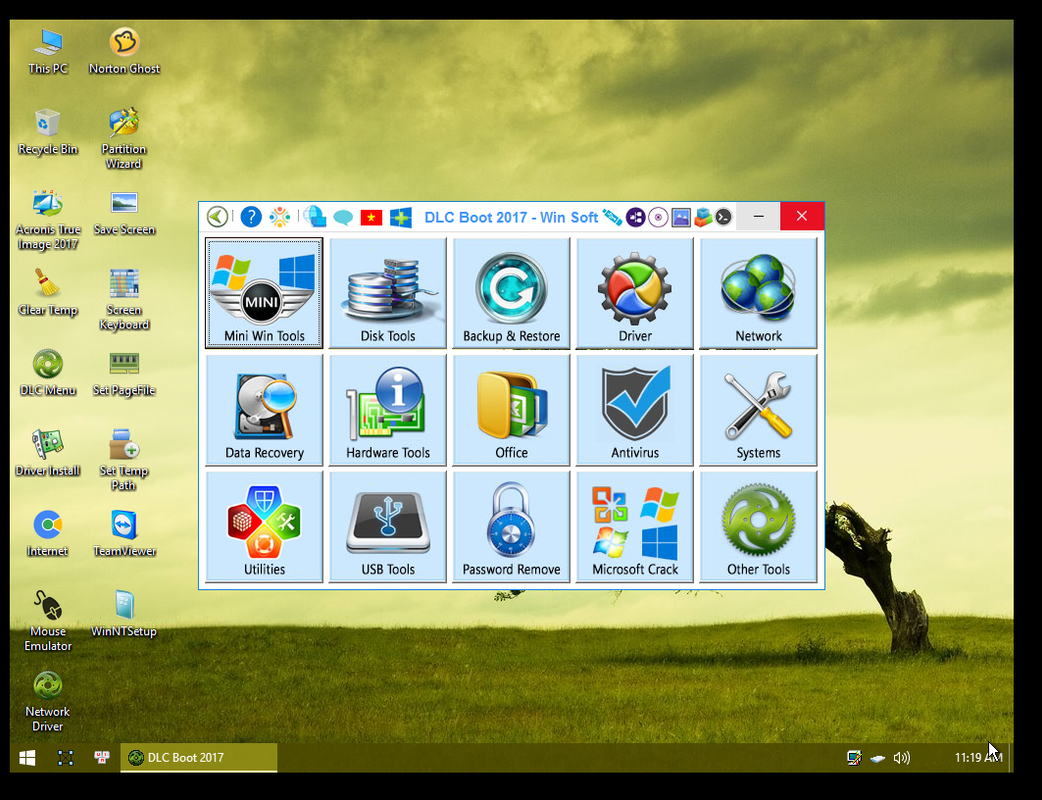Open the USB Tools category
This screenshot has height=800, width=1042.
(387, 526)
